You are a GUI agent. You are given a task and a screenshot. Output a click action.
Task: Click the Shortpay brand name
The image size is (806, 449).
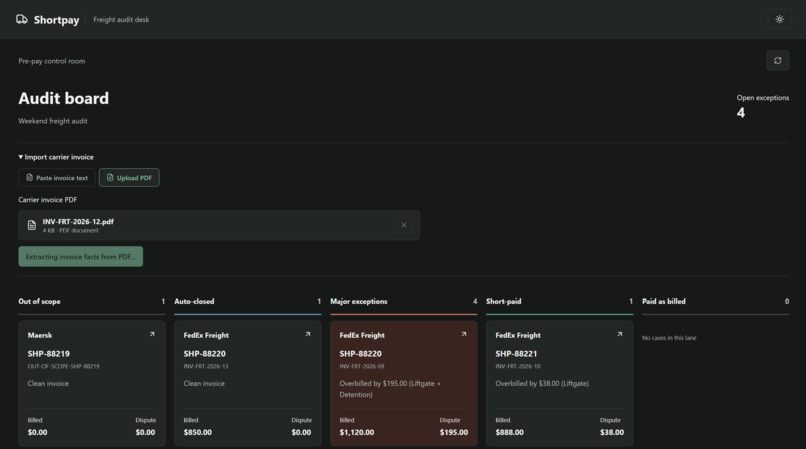click(x=57, y=20)
